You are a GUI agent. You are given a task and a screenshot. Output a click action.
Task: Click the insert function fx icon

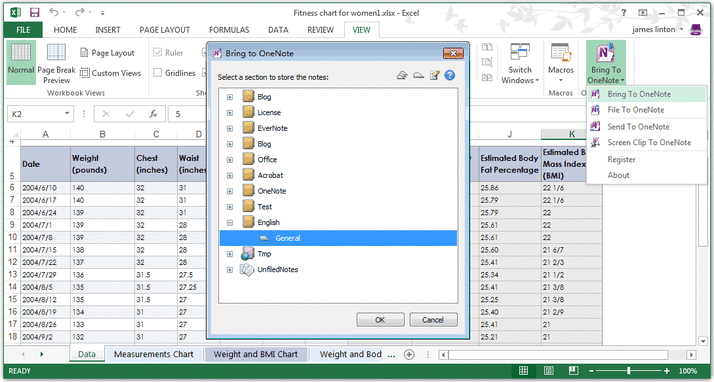[153, 114]
